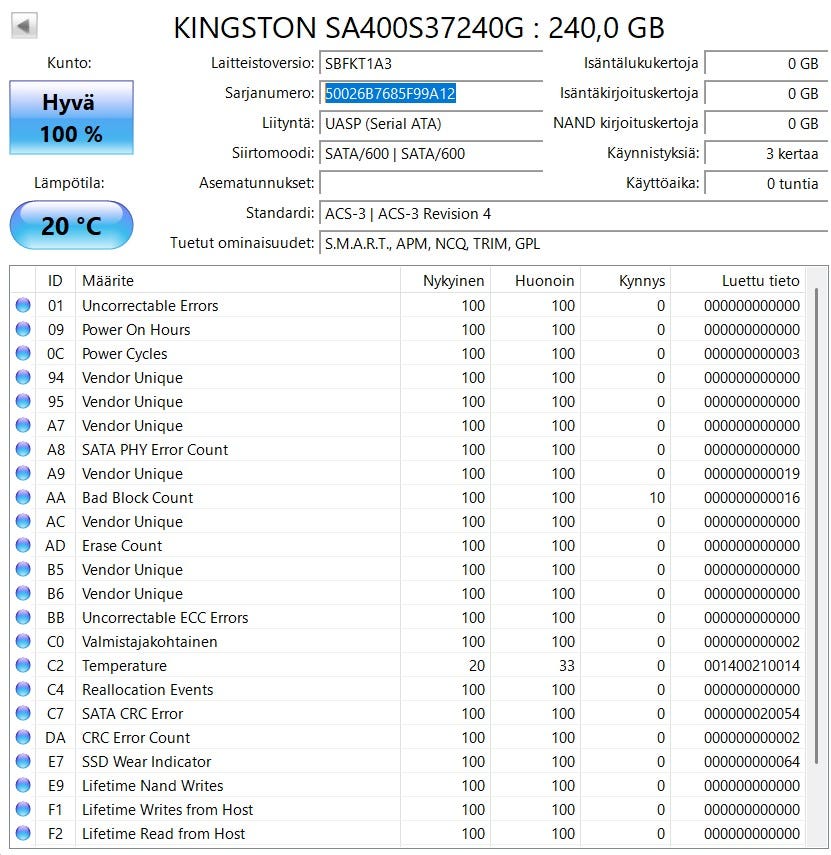
Task: Click the empty Asematunnukset field
Action: point(431,183)
